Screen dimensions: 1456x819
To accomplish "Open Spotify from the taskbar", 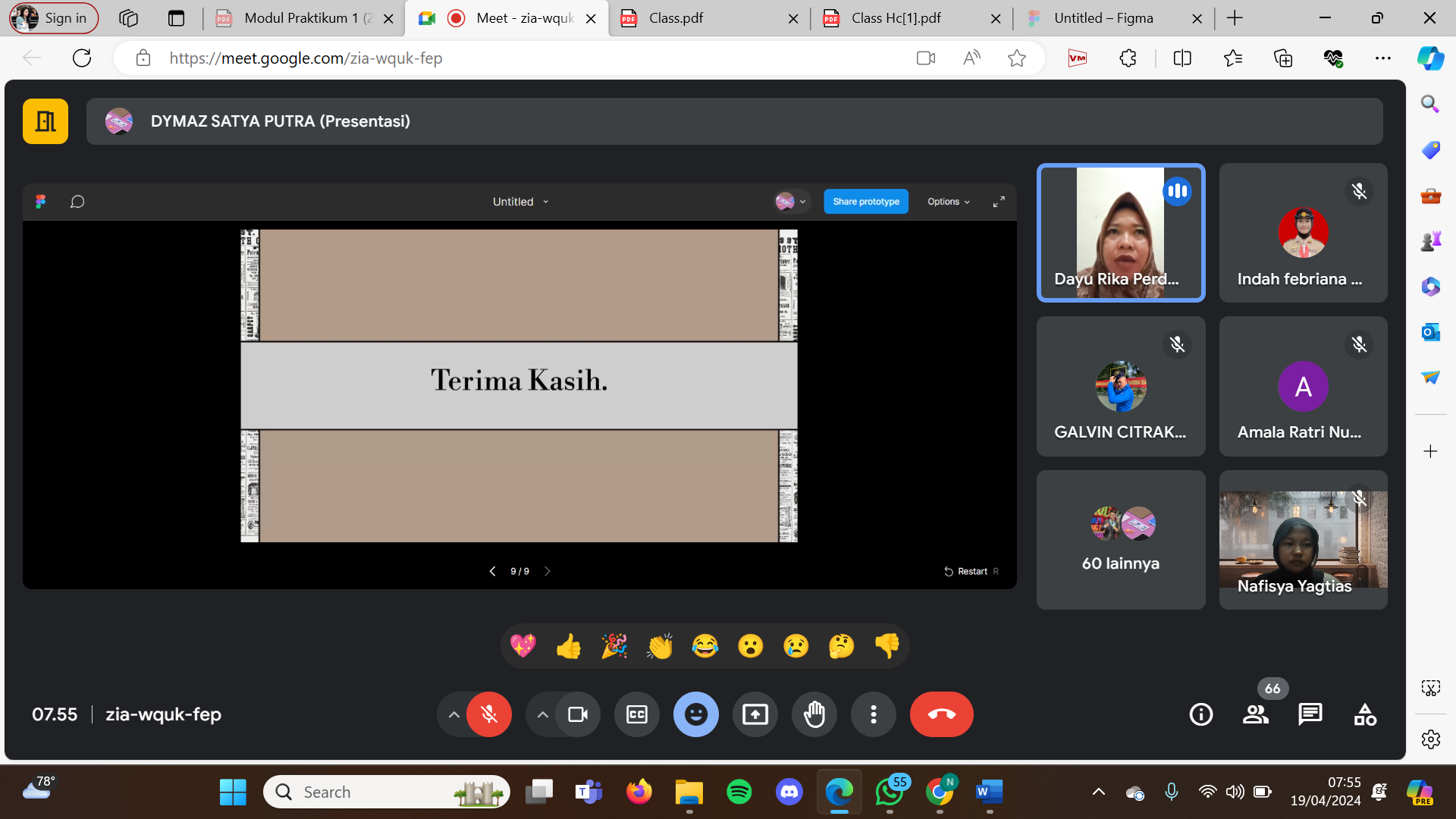I will coord(739,792).
